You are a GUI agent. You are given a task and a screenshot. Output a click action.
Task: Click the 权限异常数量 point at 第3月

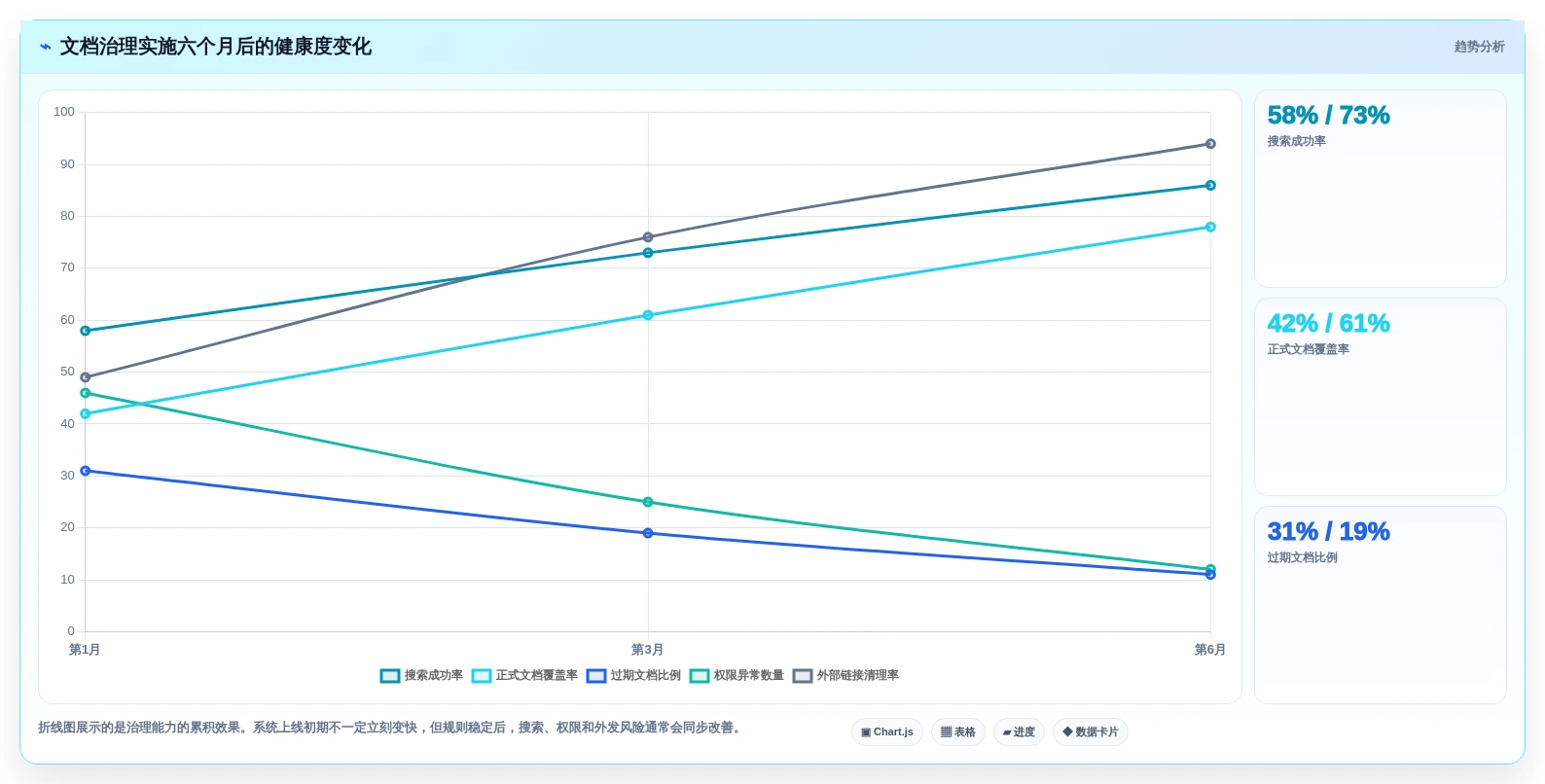coord(648,503)
